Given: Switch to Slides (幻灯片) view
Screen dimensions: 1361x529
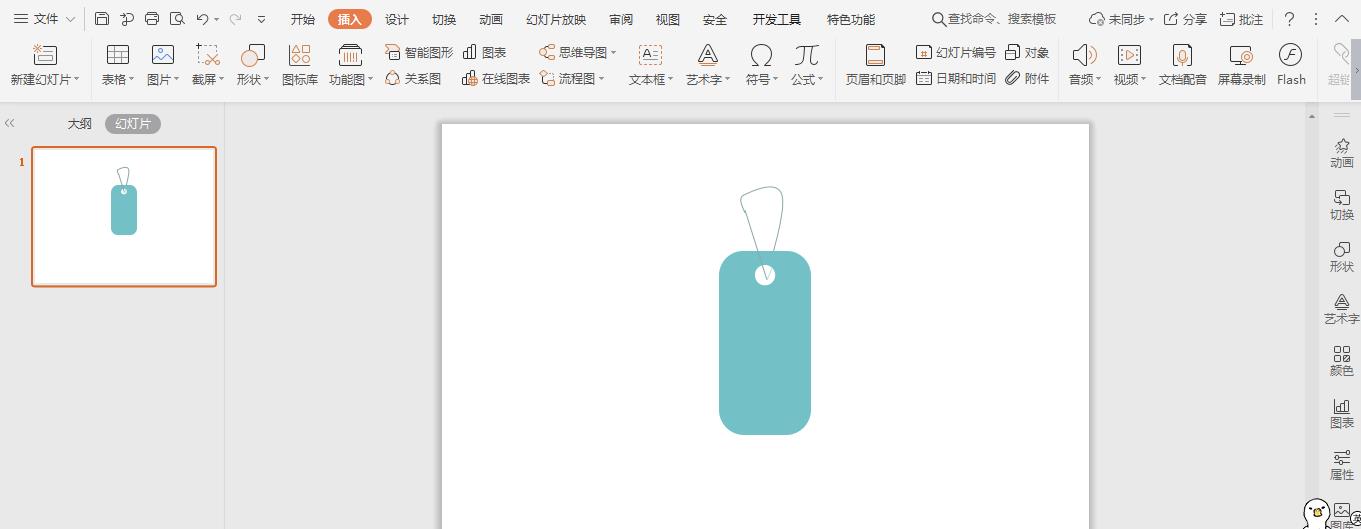Looking at the screenshot, I should 133,124.
